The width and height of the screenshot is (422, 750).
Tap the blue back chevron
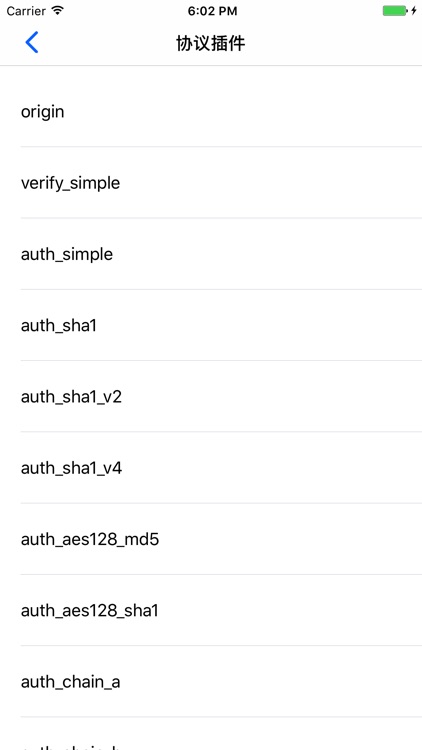[32, 42]
